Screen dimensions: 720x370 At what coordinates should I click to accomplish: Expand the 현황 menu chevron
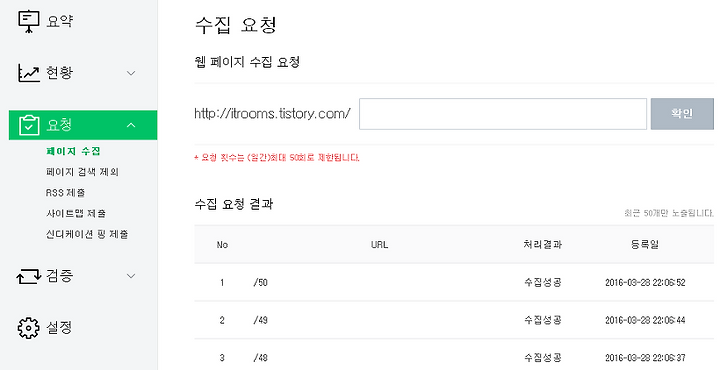tap(131, 73)
